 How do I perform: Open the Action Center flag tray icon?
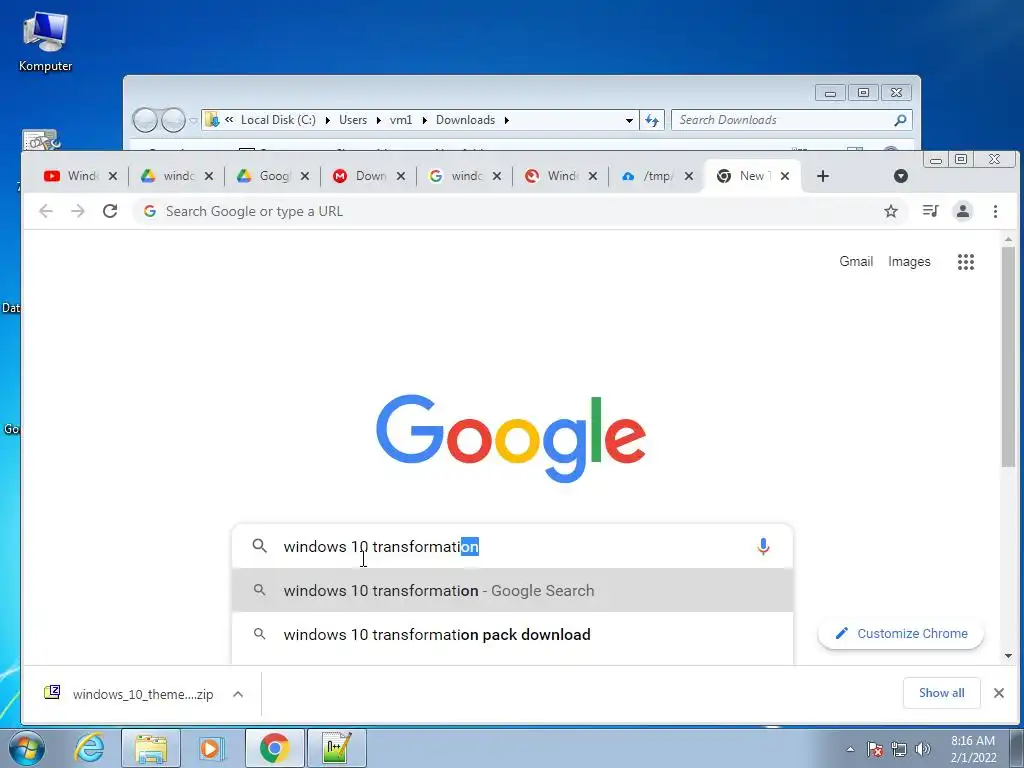tap(875, 749)
